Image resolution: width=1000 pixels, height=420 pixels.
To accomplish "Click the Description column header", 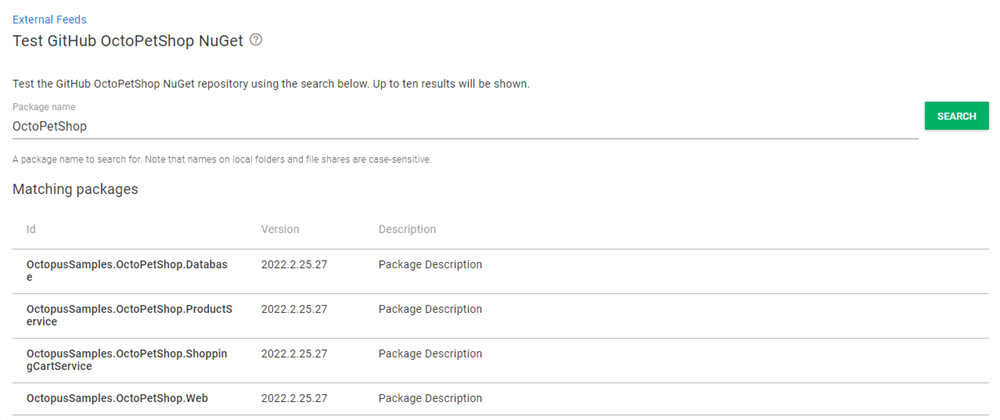I will [407, 229].
